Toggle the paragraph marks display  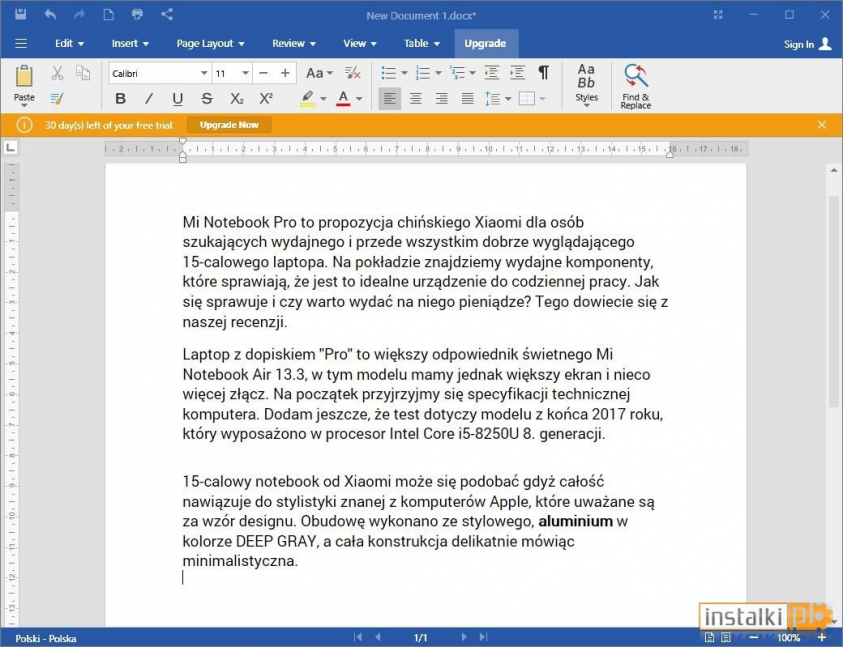coord(544,73)
